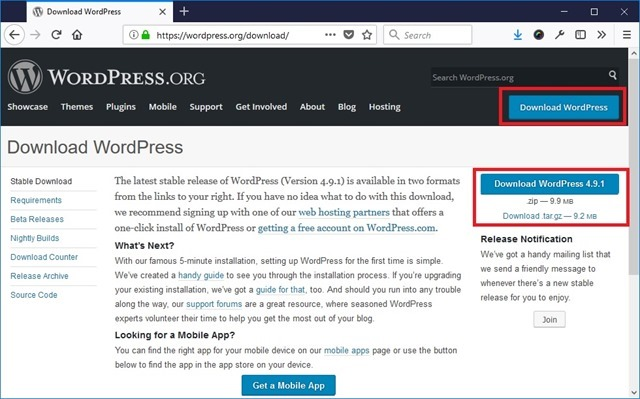Click the page scrollbar down arrow
Viewport: 640px width, 399px height.
coord(634,393)
